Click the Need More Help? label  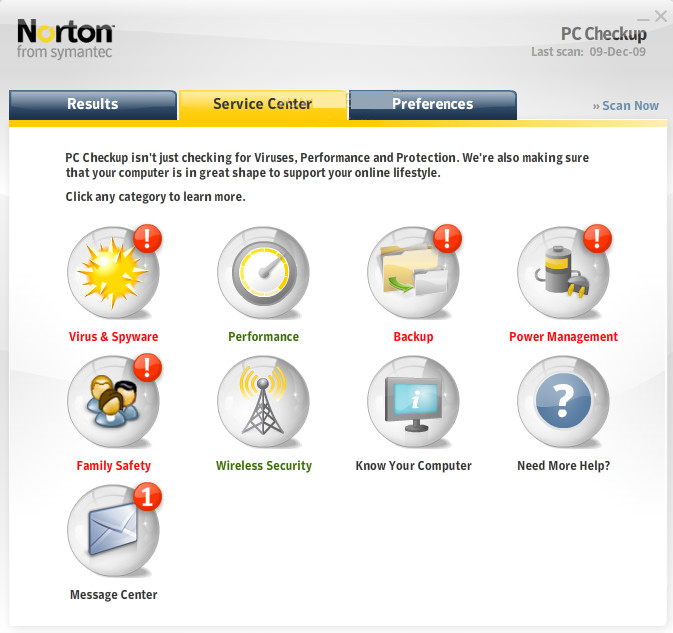click(564, 466)
